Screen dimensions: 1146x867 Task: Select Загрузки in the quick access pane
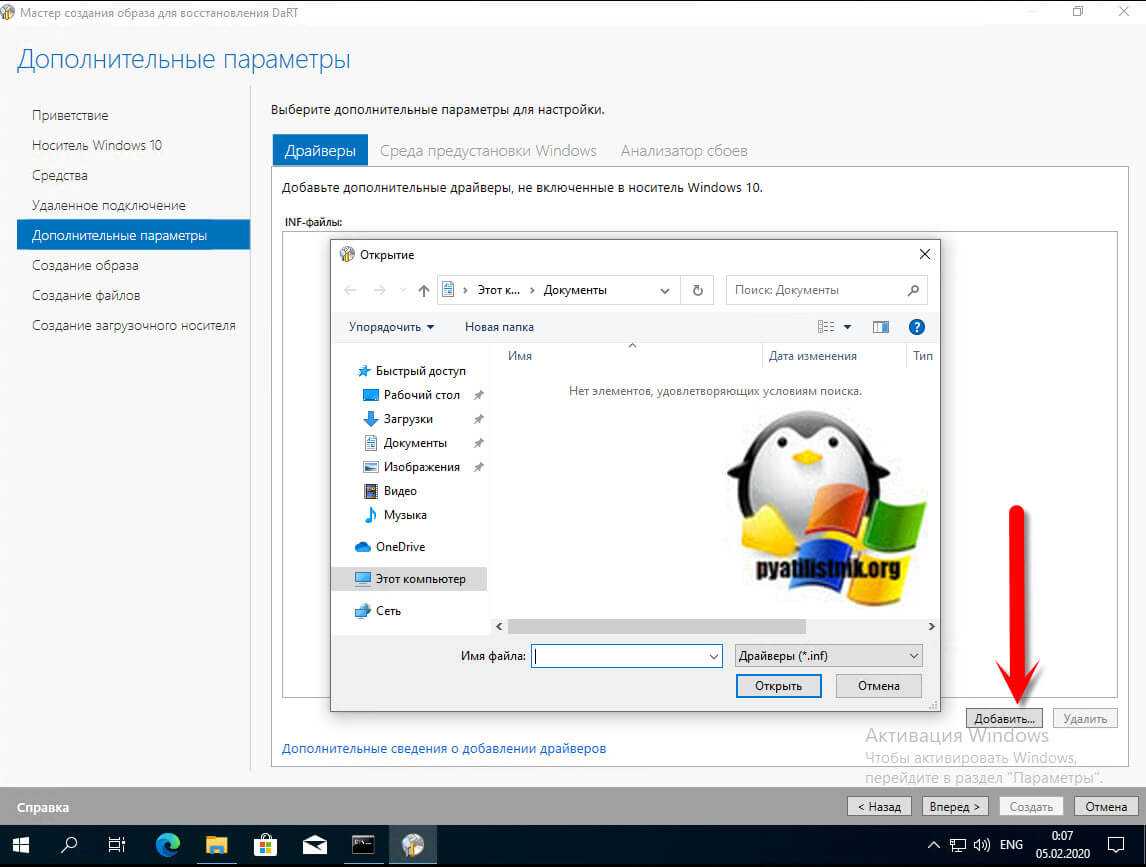click(x=408, y=419)
